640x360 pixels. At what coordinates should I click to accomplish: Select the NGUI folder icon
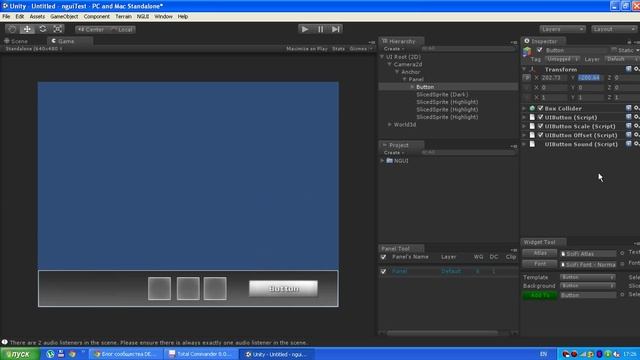(x=389, y=161)
